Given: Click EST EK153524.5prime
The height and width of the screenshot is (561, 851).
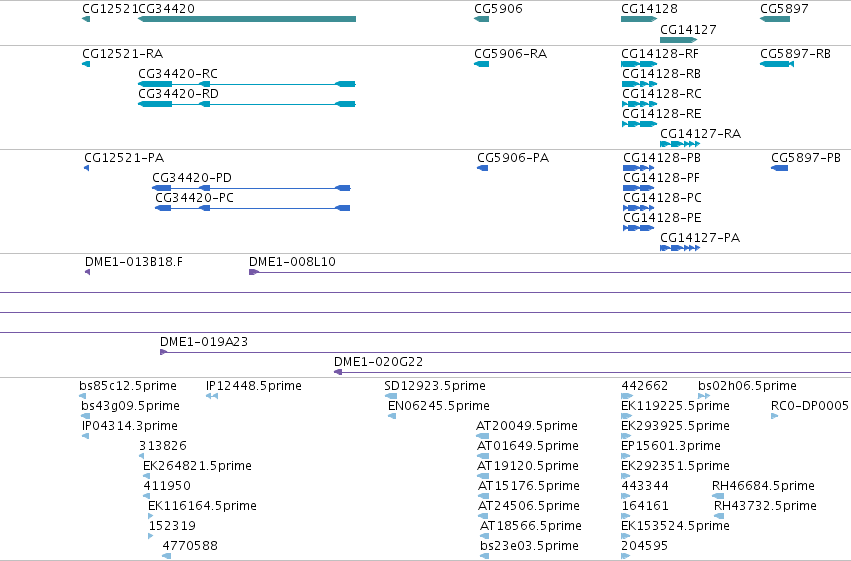Looking at the screenshot, I should pos(626,536).
